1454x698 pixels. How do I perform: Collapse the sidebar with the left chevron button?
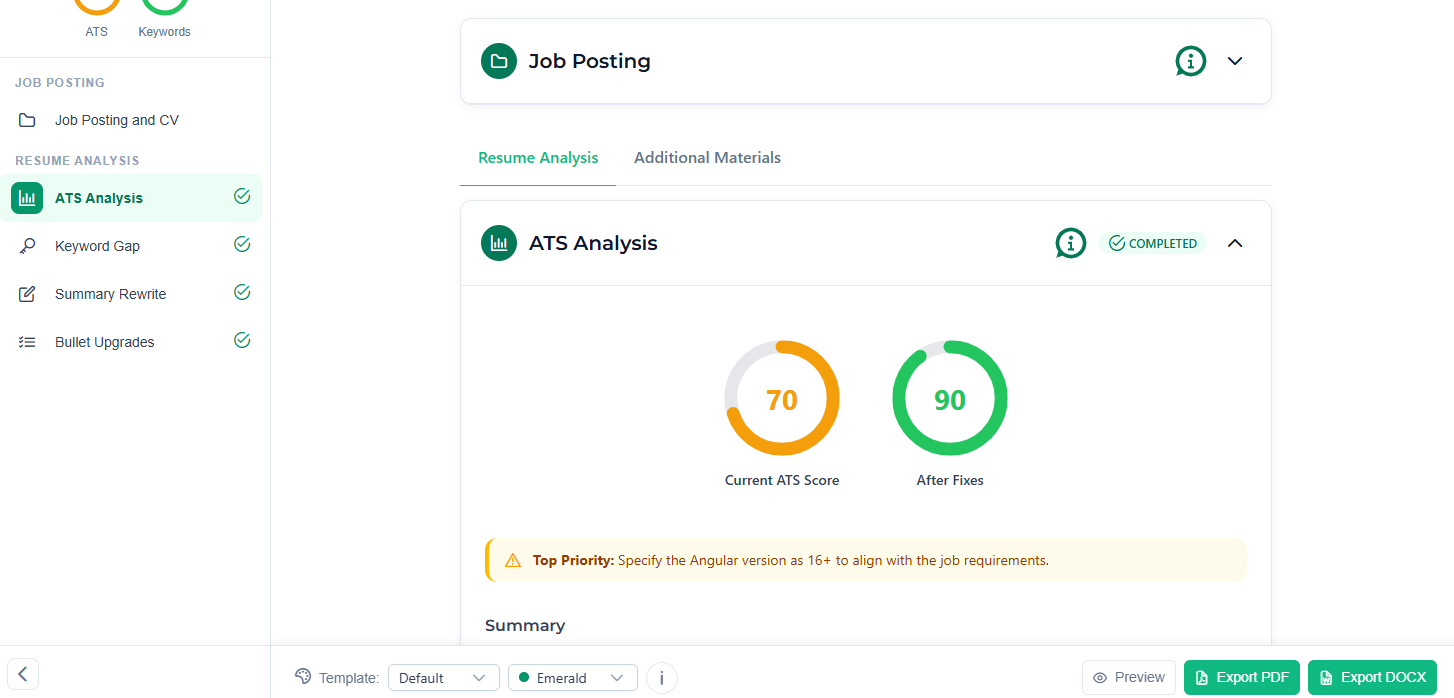pyautogui.click(x=23, y=673)
